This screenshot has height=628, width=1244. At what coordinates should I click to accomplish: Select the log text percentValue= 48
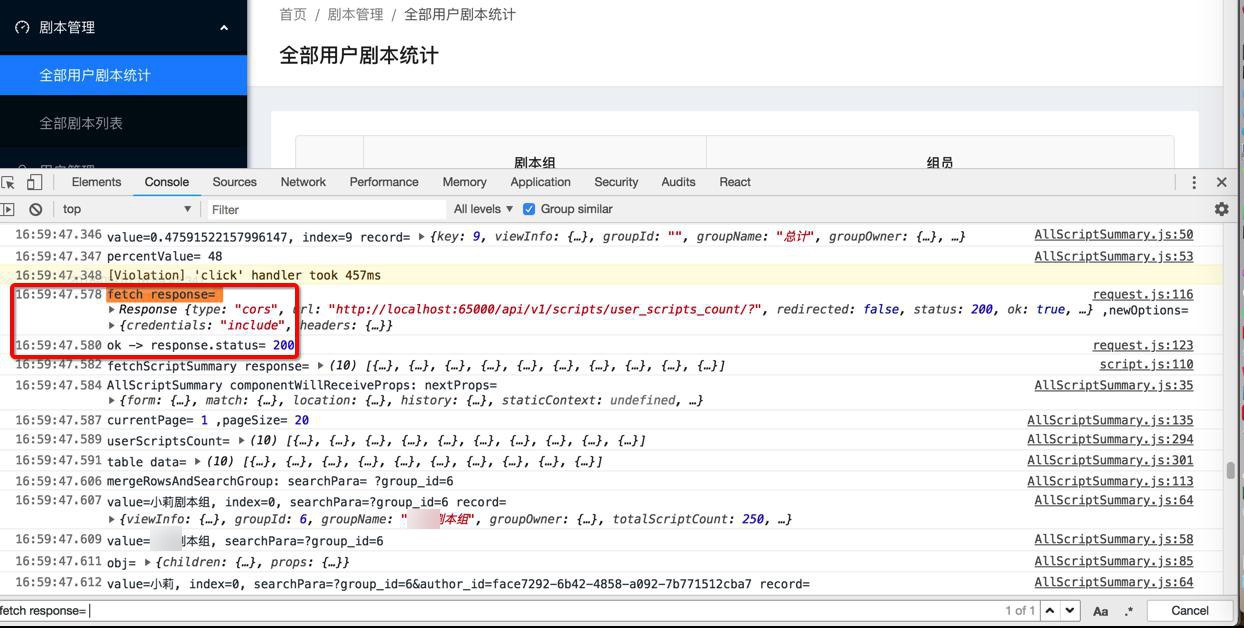(x=165, y=257)
